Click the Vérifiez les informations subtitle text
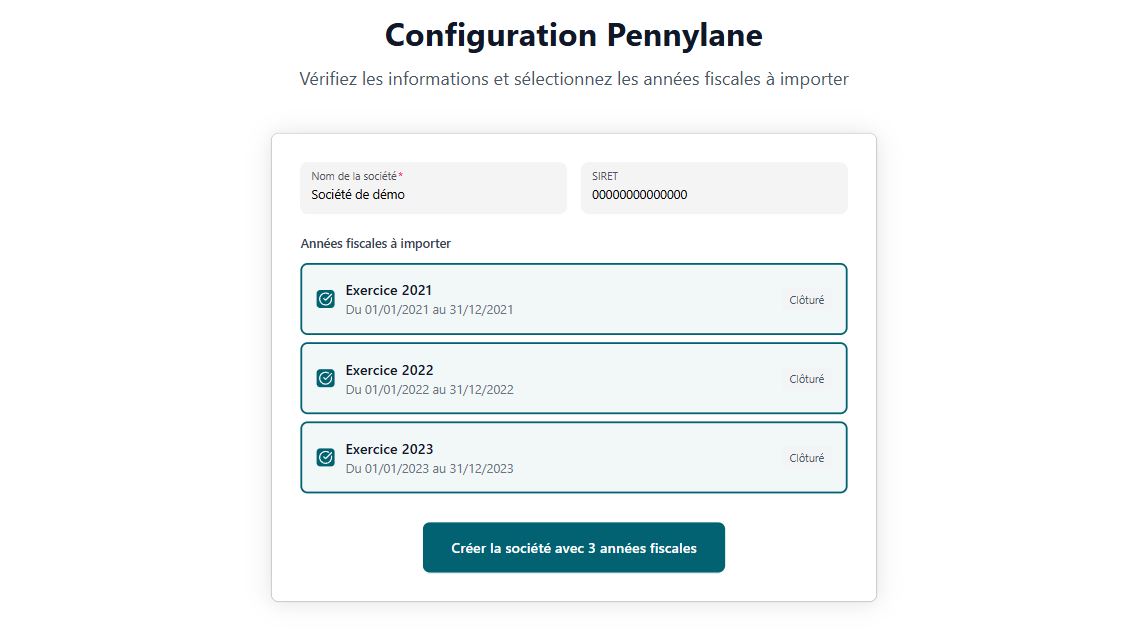Image resolution: width=1148 pixels, height=642 pixels. [574, 79]
